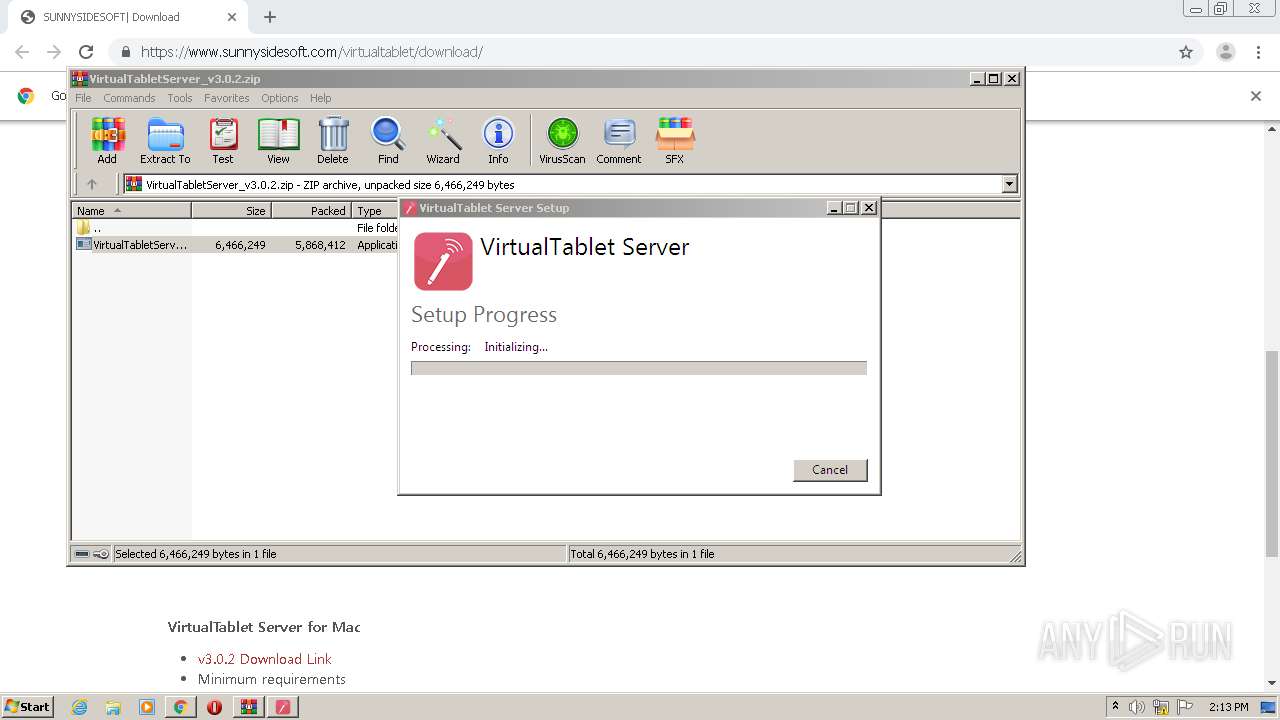Minimize the VirtualTablet Server Setup dialog
The image size is (1280, 720).
[834, 208]
